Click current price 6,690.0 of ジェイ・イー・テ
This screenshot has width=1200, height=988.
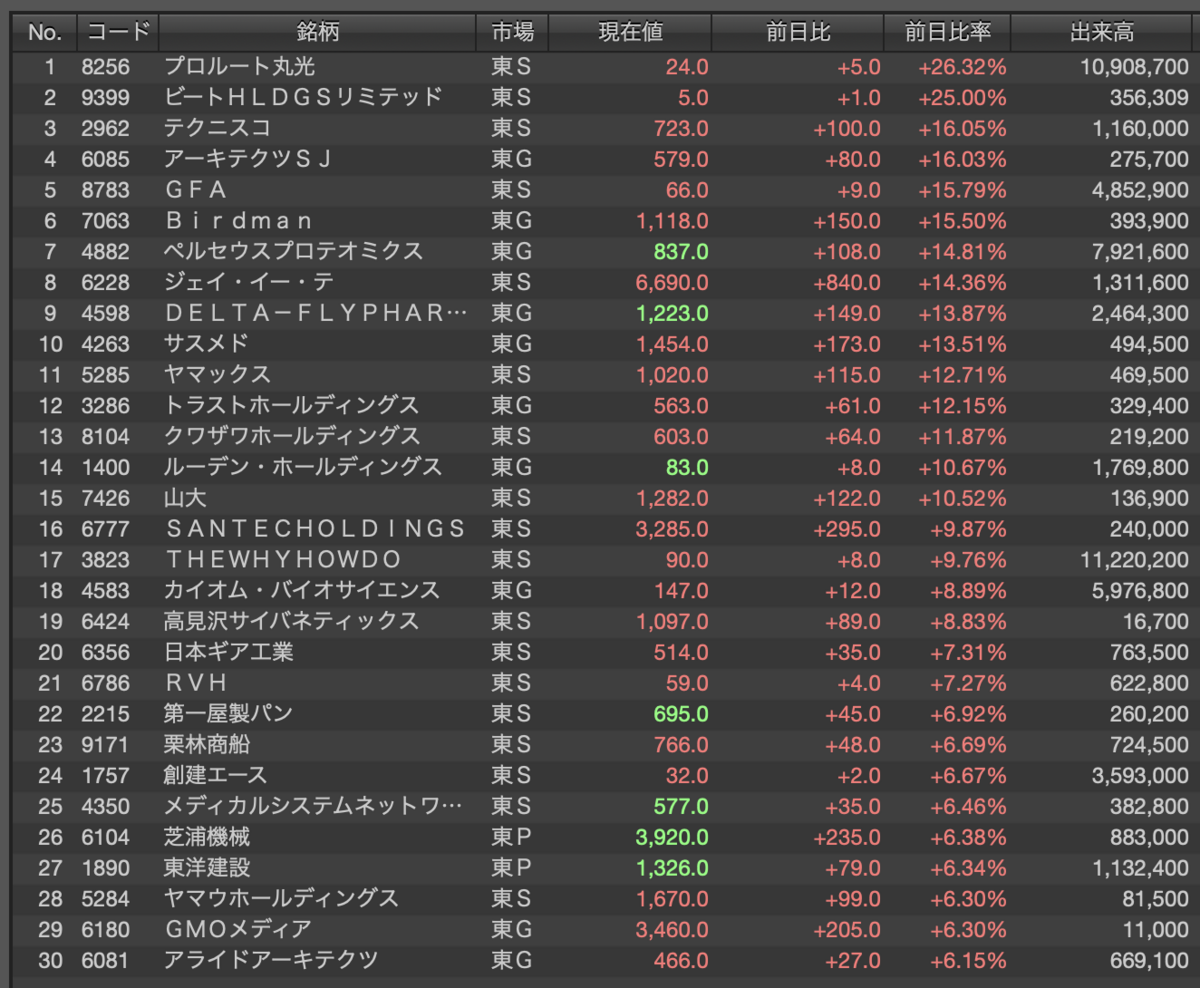click(x=672, y=283)
